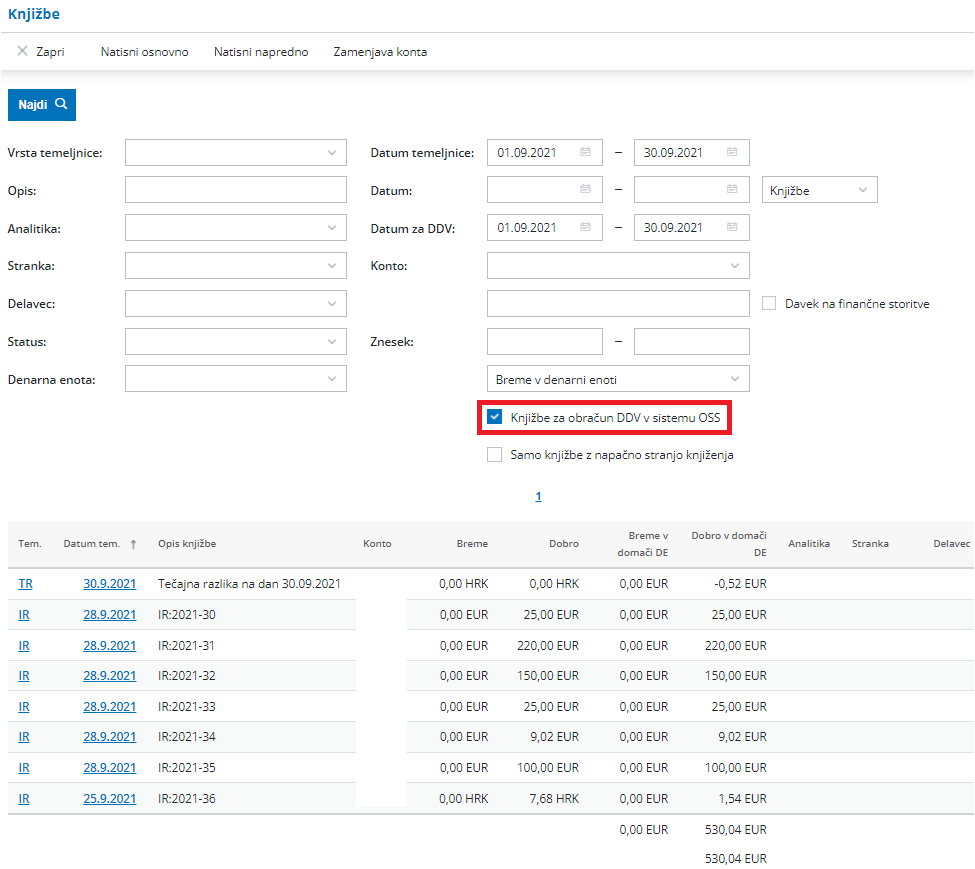Select Natisni osnovno in toolbar
Viewport: 975px width, 869px height.
click(x=144, y=52)
